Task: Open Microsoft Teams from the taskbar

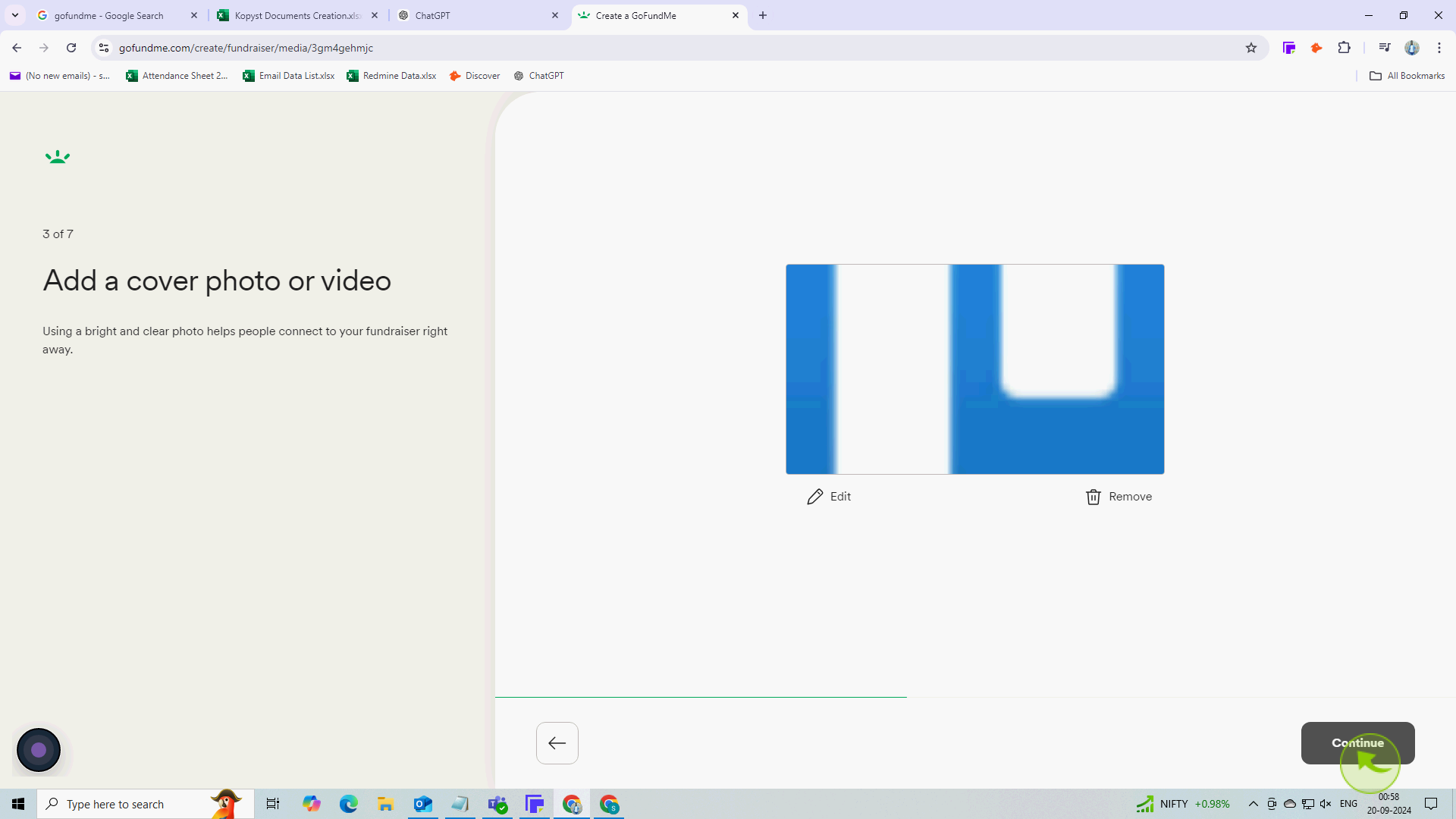Action: [x=497, y=804]
